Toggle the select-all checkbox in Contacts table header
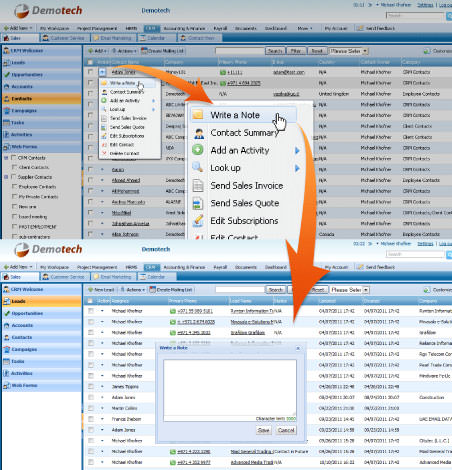Image resolution: width=452 pixels, height=470 pixels. pyautogui.click(x=90, y=62)
